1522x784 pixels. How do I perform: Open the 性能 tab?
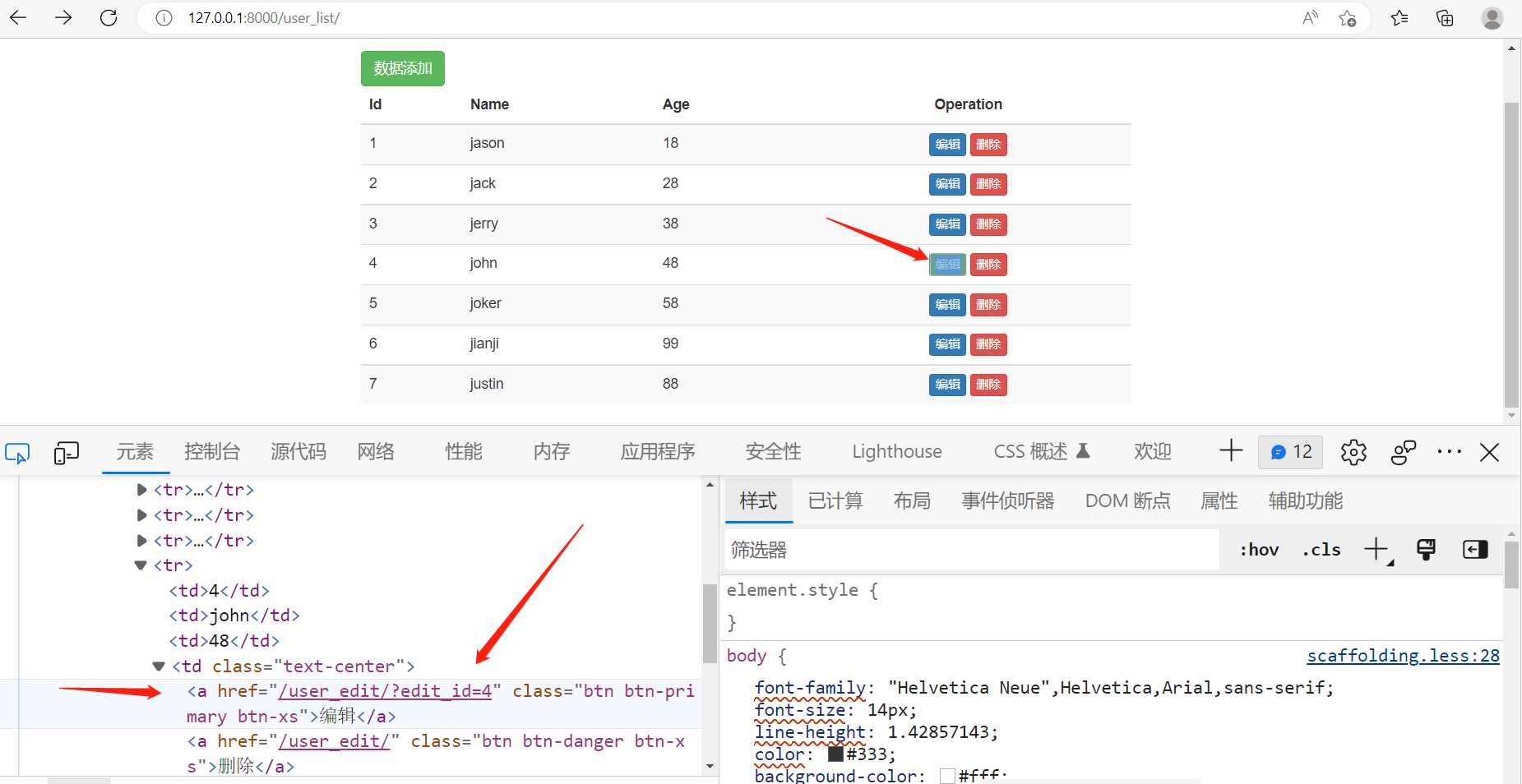[464, 452]
